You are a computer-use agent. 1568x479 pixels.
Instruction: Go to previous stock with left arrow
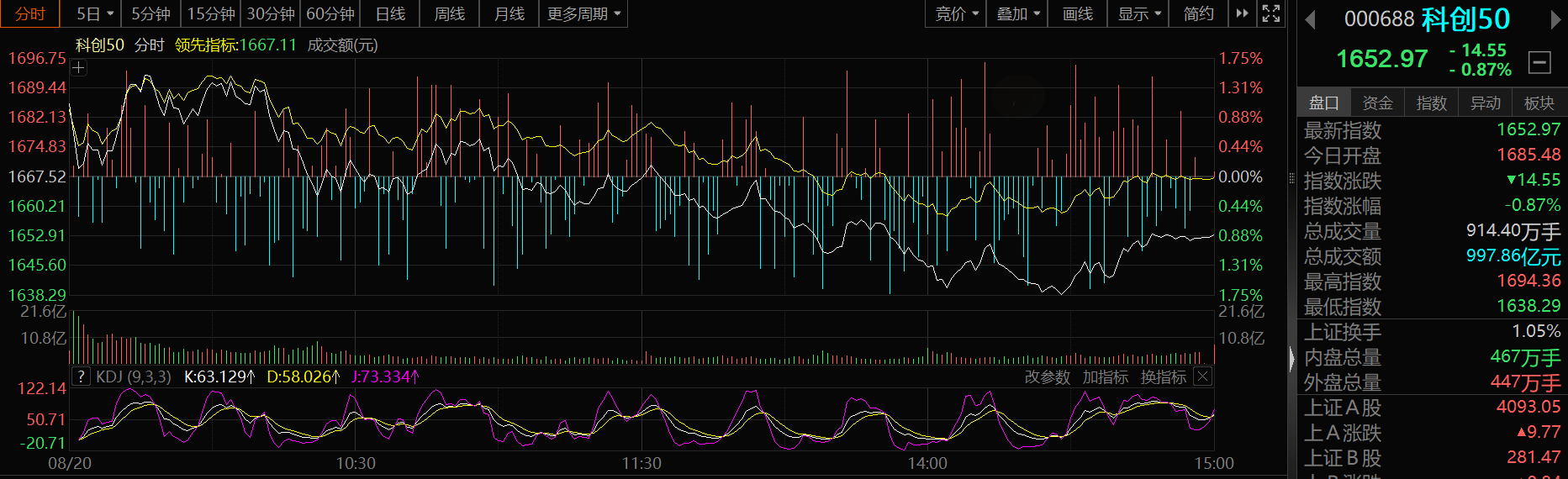tap(1310, 19)
